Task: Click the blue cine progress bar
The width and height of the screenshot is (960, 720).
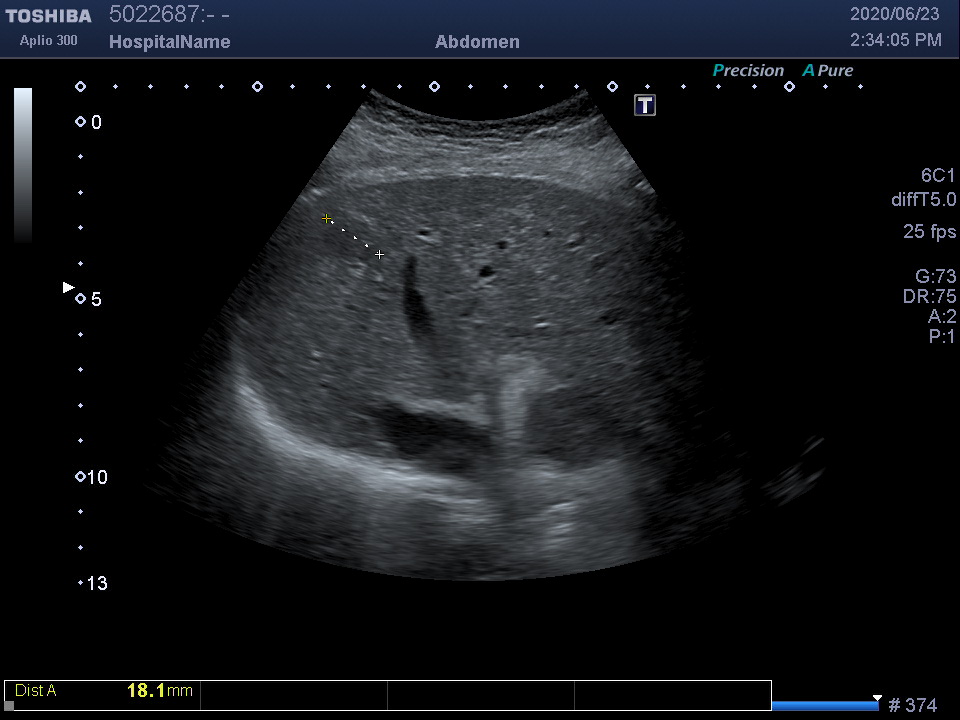Action: pos(825,706)
